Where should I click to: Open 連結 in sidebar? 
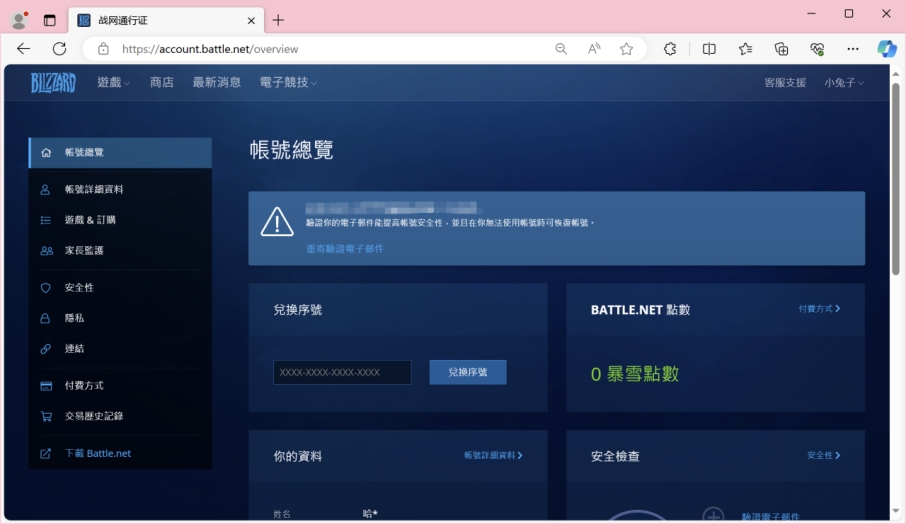120,349
